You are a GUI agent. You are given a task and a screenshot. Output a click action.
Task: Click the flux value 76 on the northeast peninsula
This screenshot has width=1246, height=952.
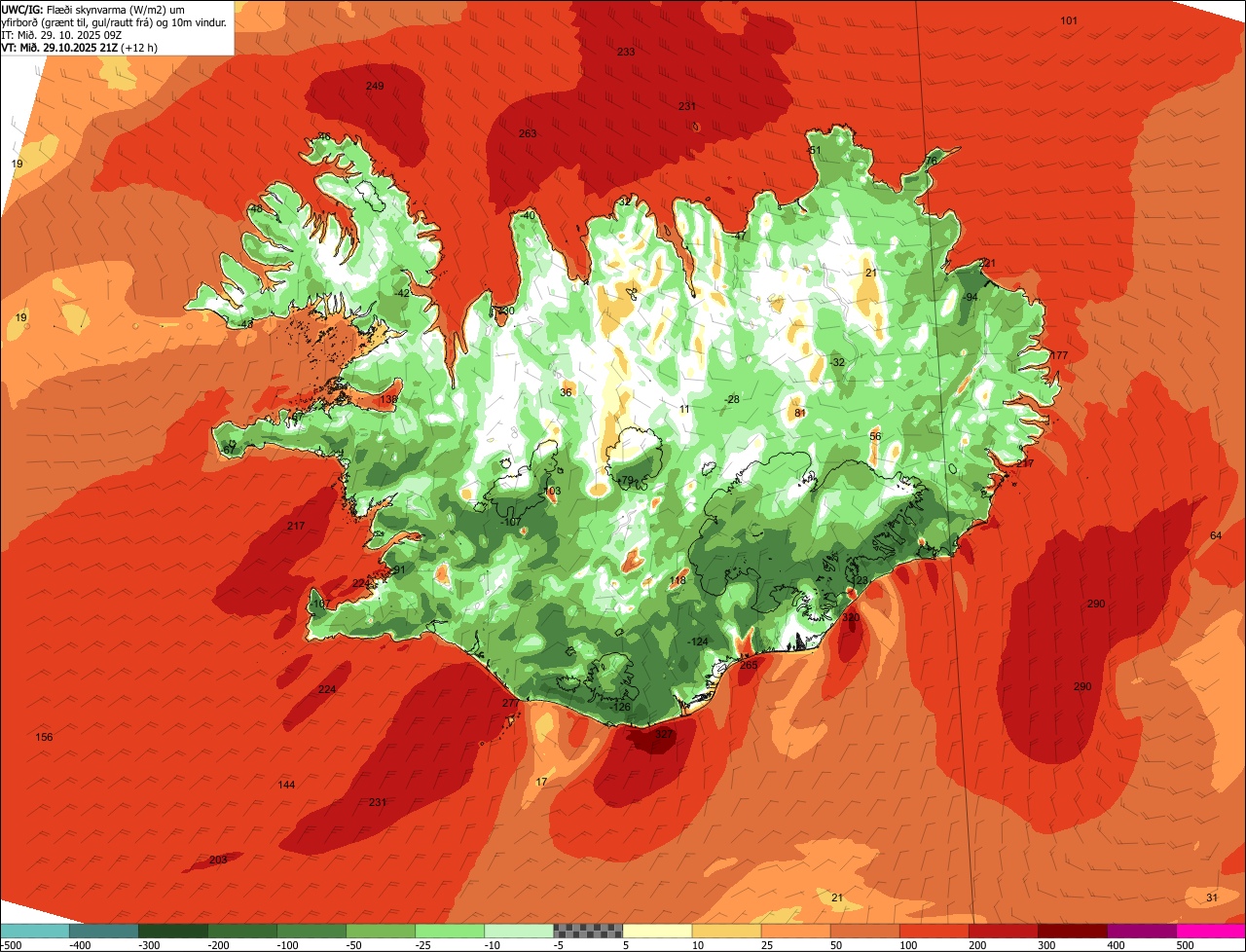coord(932,161)
